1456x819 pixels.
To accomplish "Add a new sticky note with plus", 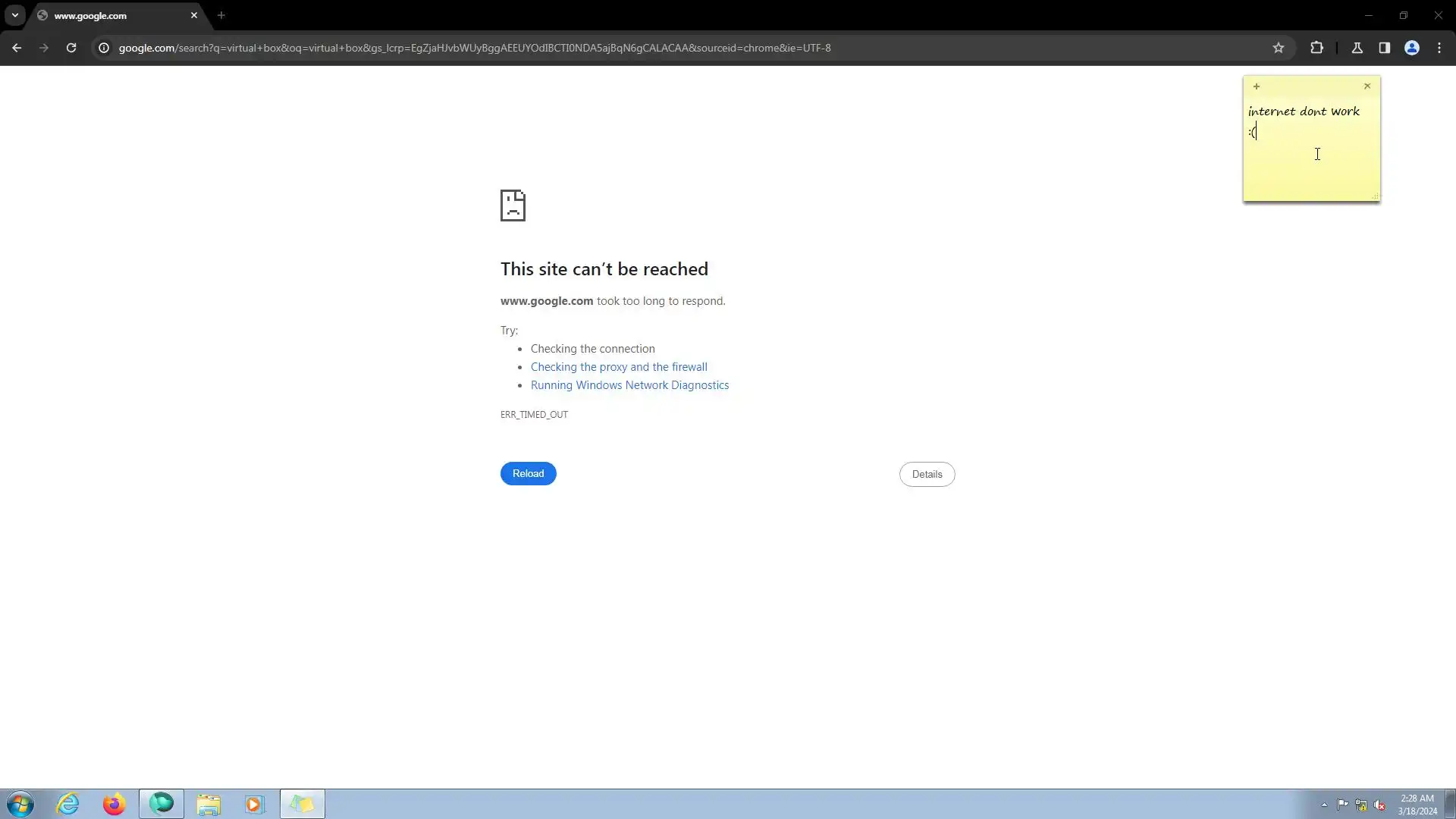I will coord(1257,86).
